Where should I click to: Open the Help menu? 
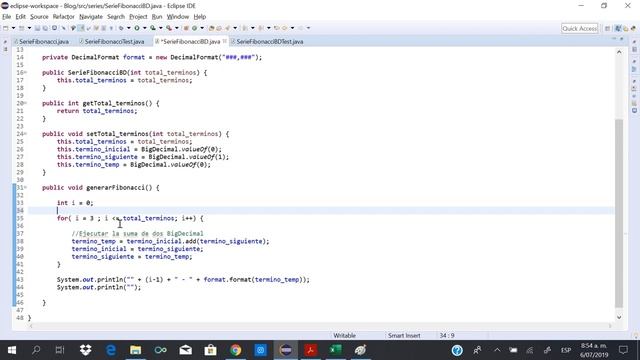tap(200, 17)
